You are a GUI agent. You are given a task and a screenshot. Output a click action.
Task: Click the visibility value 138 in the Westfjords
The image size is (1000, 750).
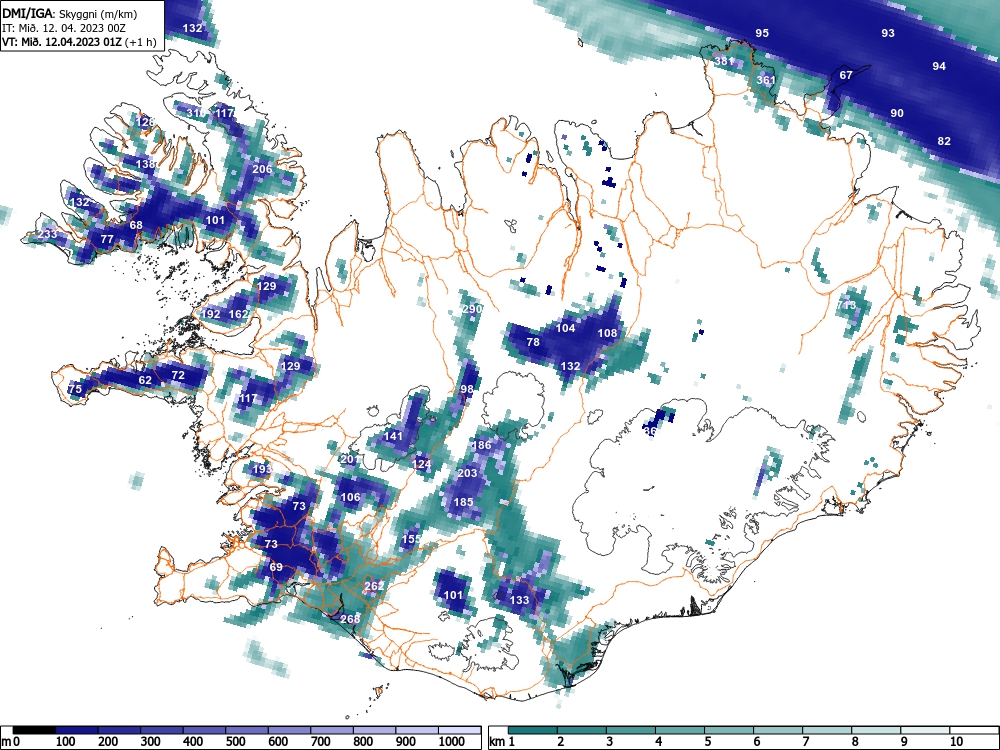[x=145, y=164]
